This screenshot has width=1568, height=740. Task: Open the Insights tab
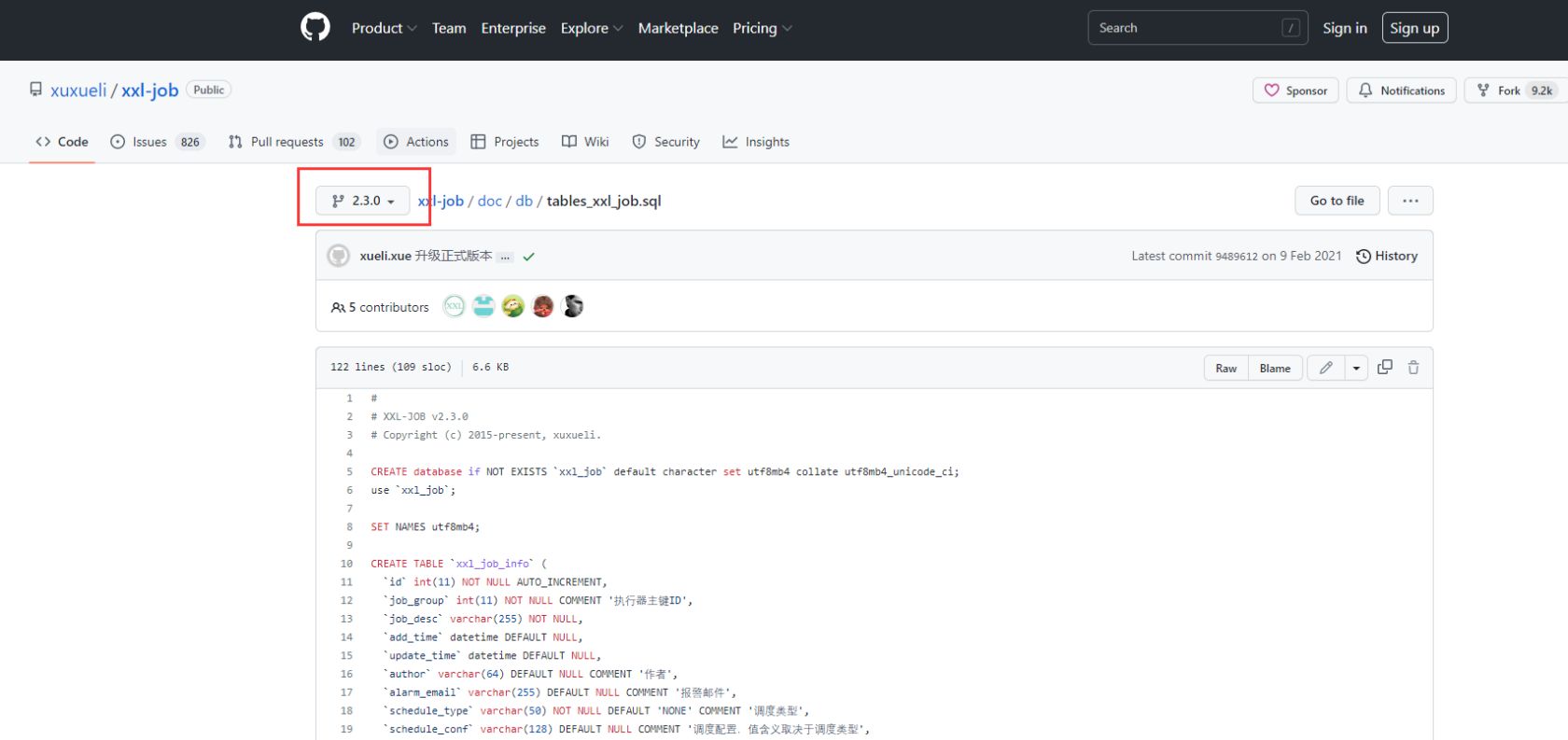point(756,142)
